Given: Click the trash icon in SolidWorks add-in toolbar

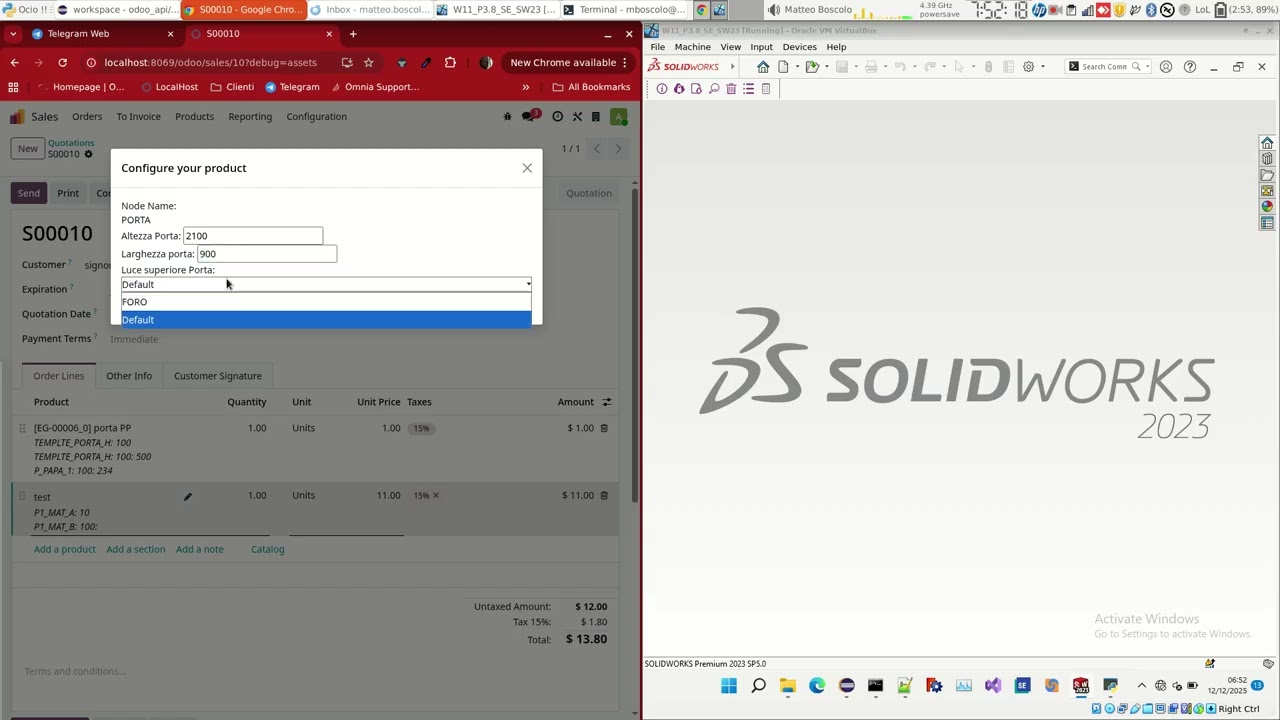Looking at the screenshot, I should (x=731, y=89).
